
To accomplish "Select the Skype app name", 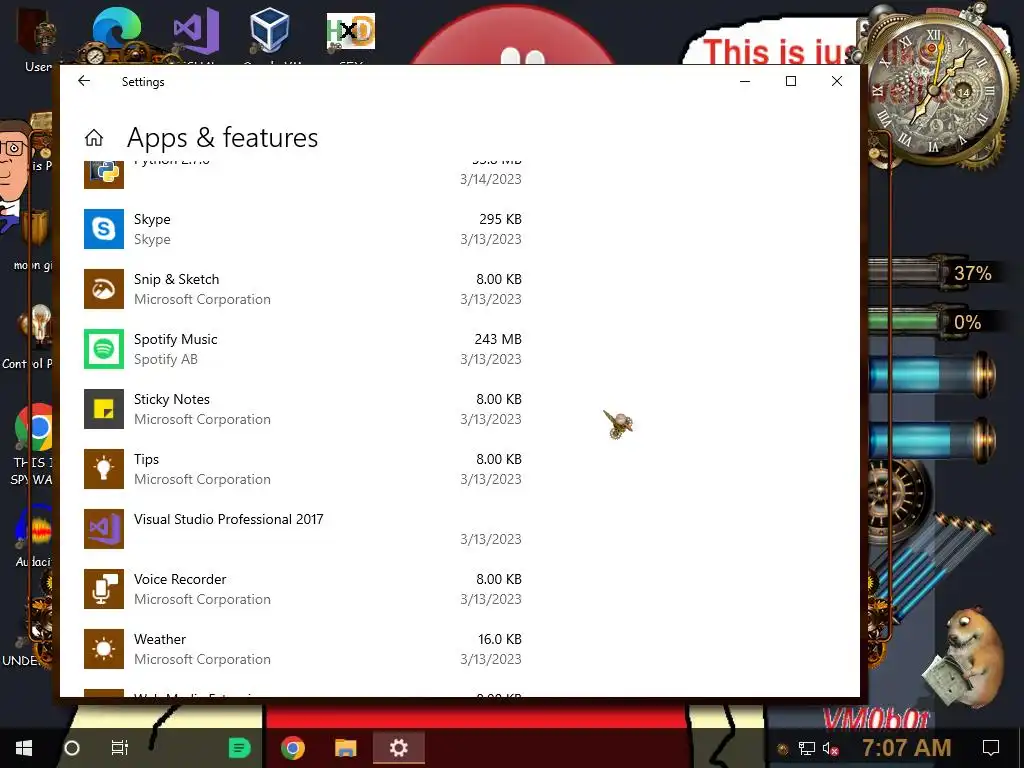I will click(x=152, y=219).
